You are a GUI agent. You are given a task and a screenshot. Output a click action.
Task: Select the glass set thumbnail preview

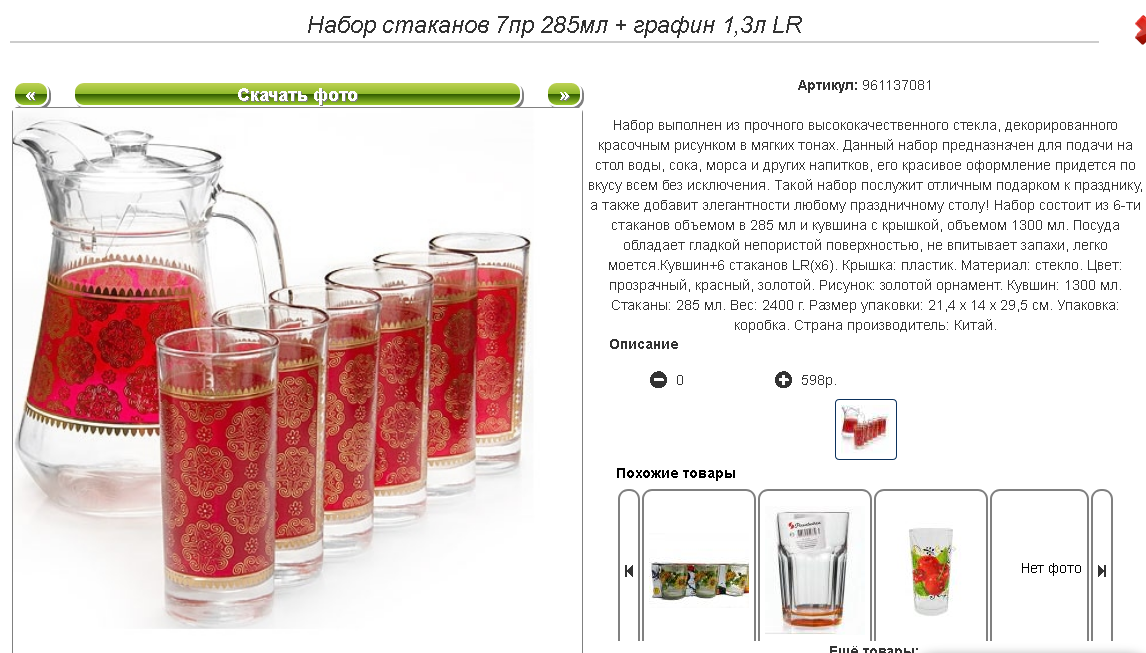[865, 429]
